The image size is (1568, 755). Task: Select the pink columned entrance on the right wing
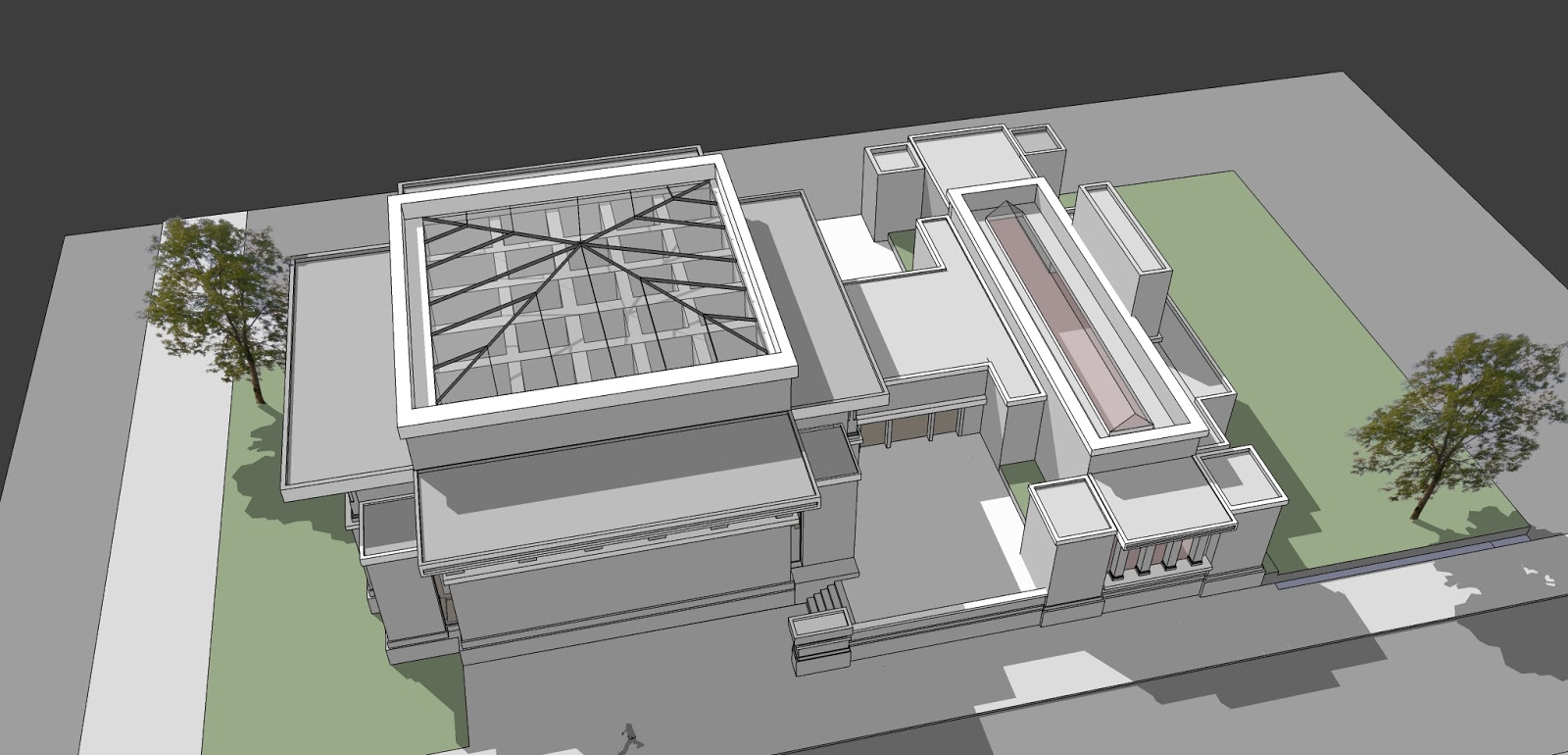pyautogui.click(x=1161, y=556)
